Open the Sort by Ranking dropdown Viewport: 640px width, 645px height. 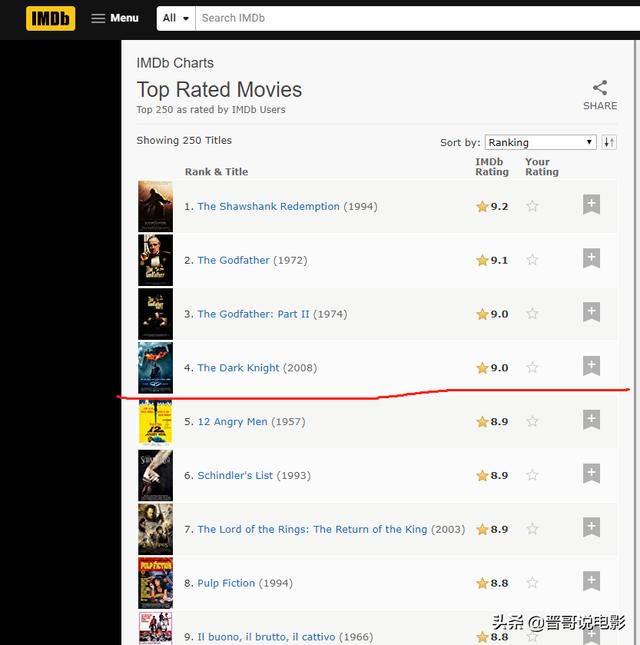click(540, 142)
